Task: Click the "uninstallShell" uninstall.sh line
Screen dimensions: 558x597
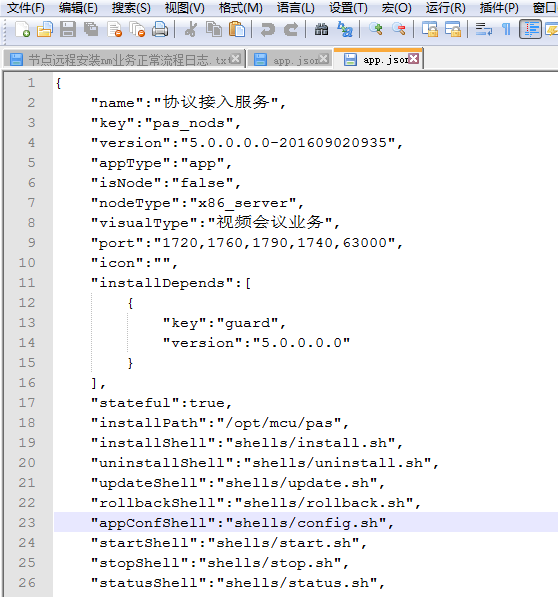Action: pos(265,463)
